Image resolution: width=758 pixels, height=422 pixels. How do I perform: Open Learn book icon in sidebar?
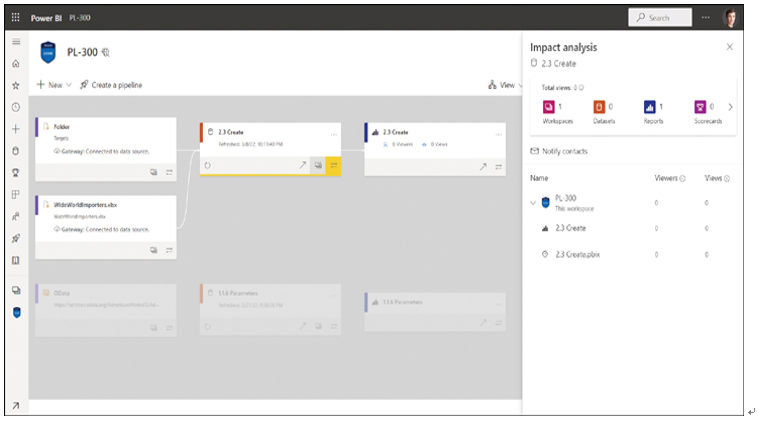point(16,261)
